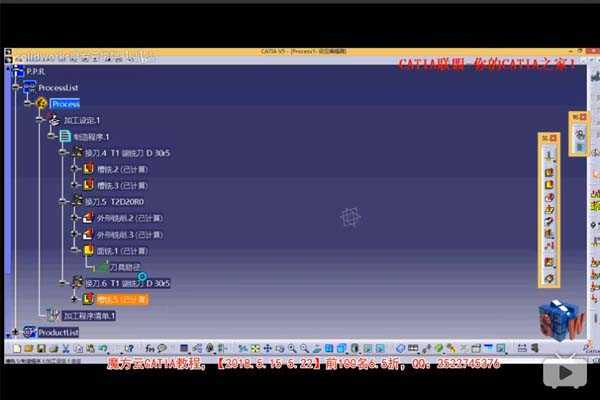The width and height of the screenshot is (600, 400).
Task: Expand the ProductList tree node
Action: coord(15,332)
